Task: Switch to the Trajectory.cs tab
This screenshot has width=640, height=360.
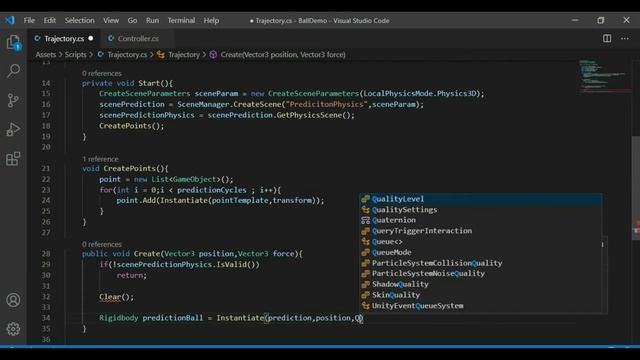Action: 64,38
